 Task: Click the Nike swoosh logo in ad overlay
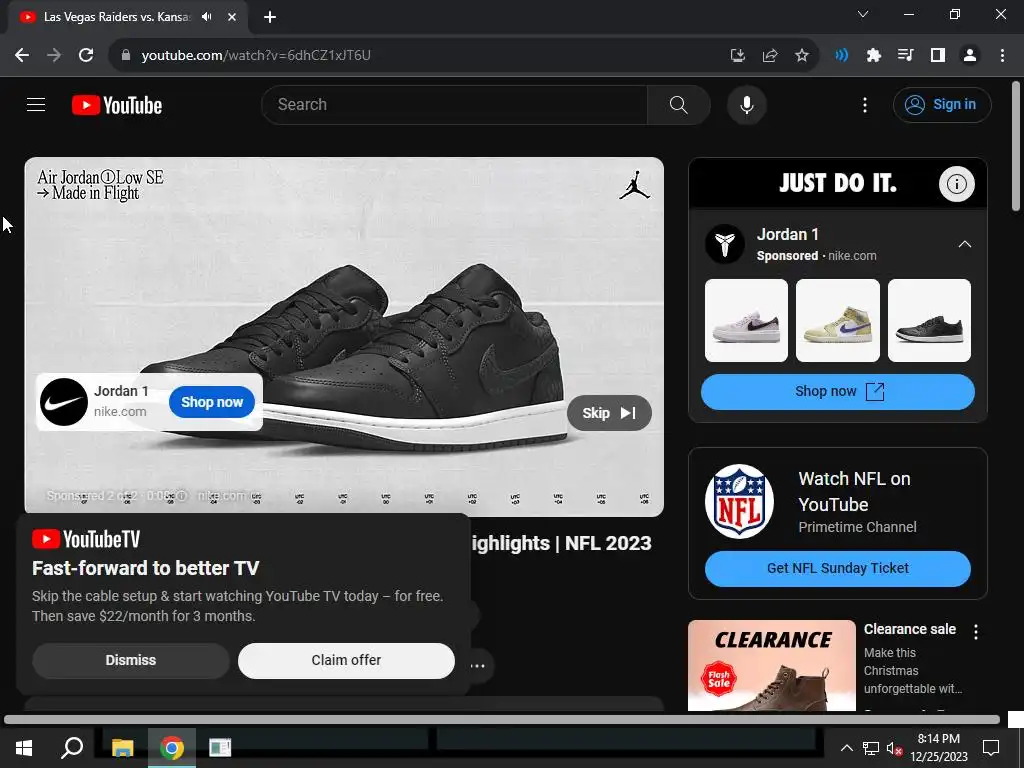(x=63, y=402)
